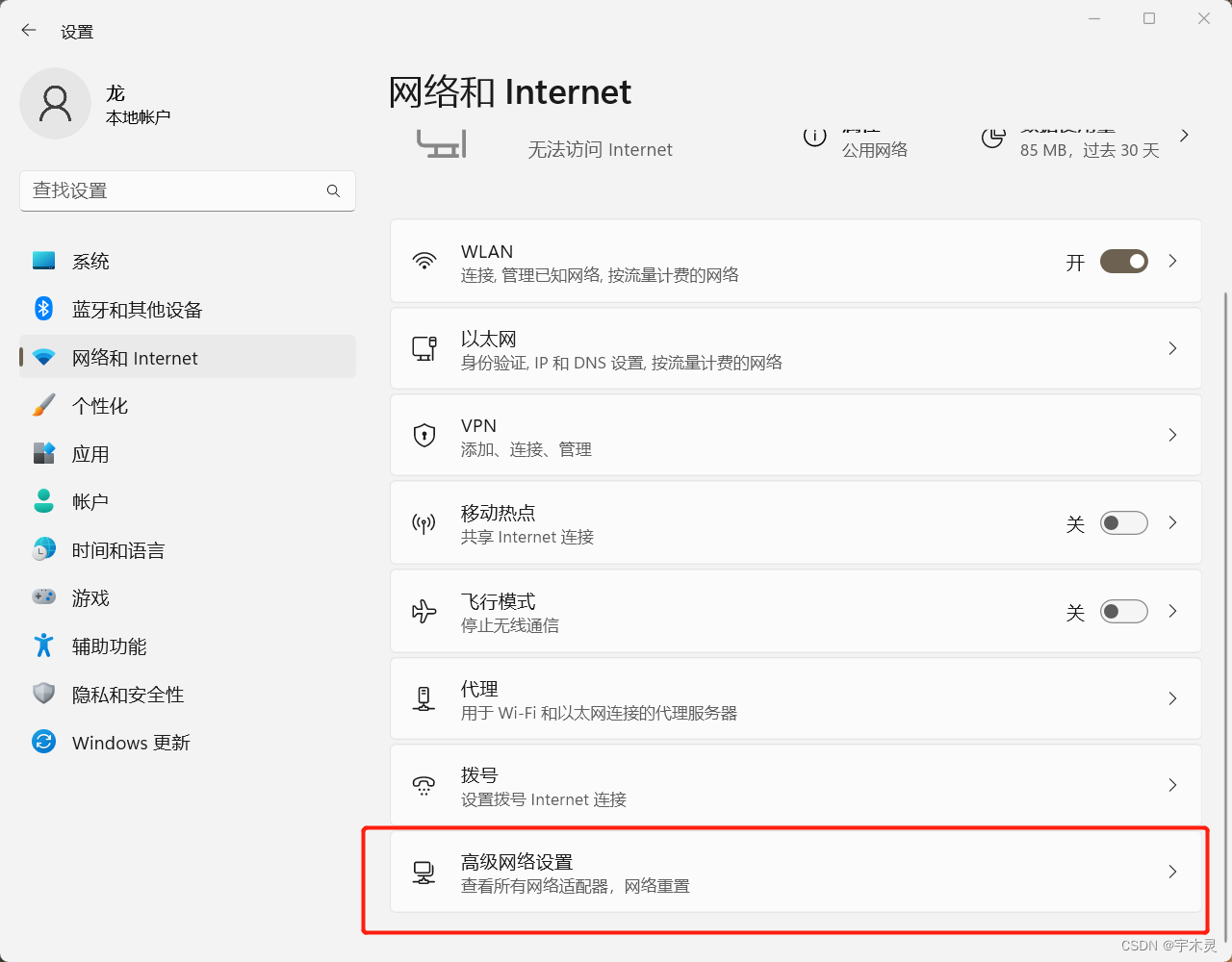Open 以太网 row chevron

1172,348
